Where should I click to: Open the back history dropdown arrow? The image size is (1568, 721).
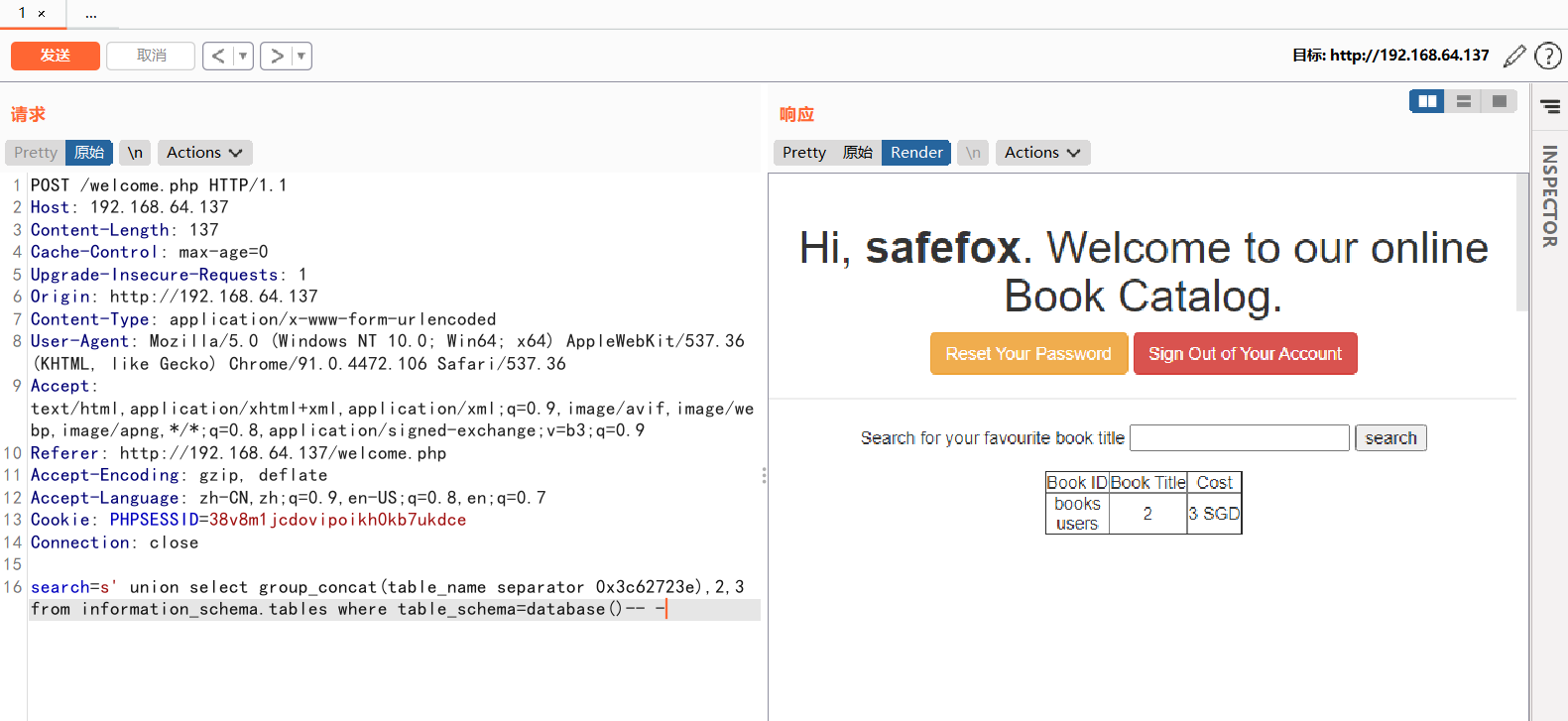[x=243, y=56]
